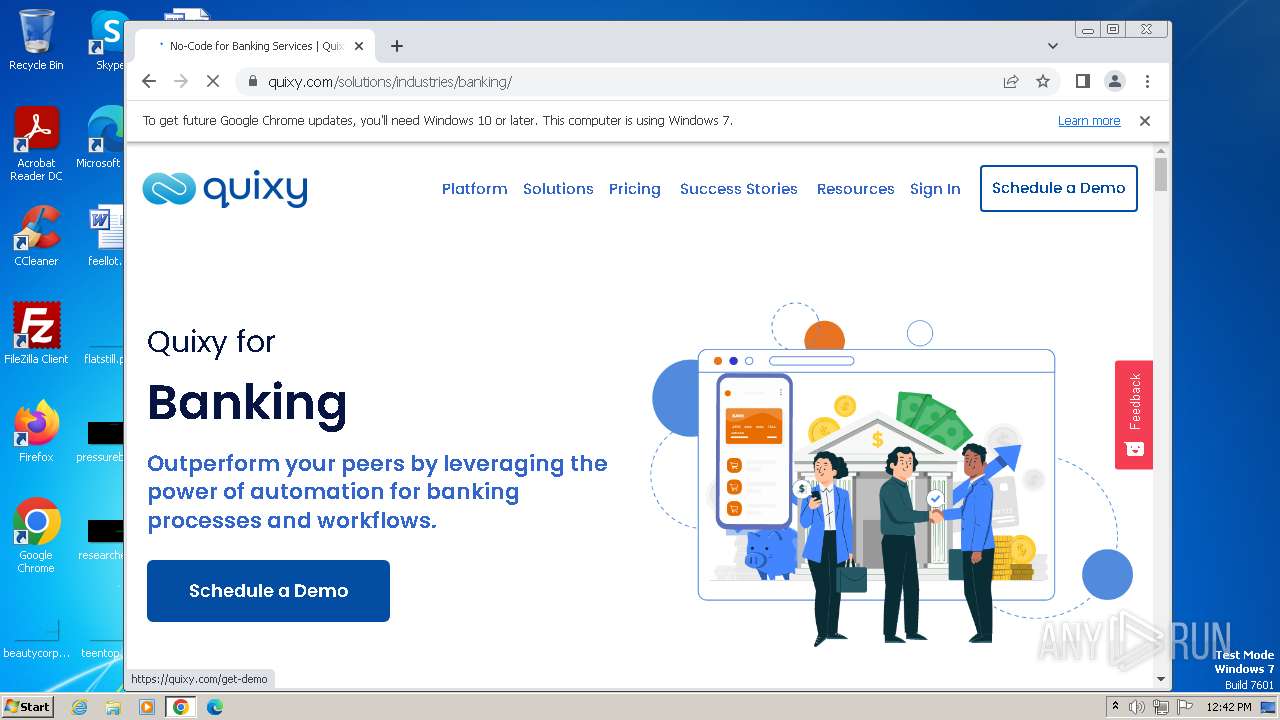Open the Resources menu

tap(856, 189)
